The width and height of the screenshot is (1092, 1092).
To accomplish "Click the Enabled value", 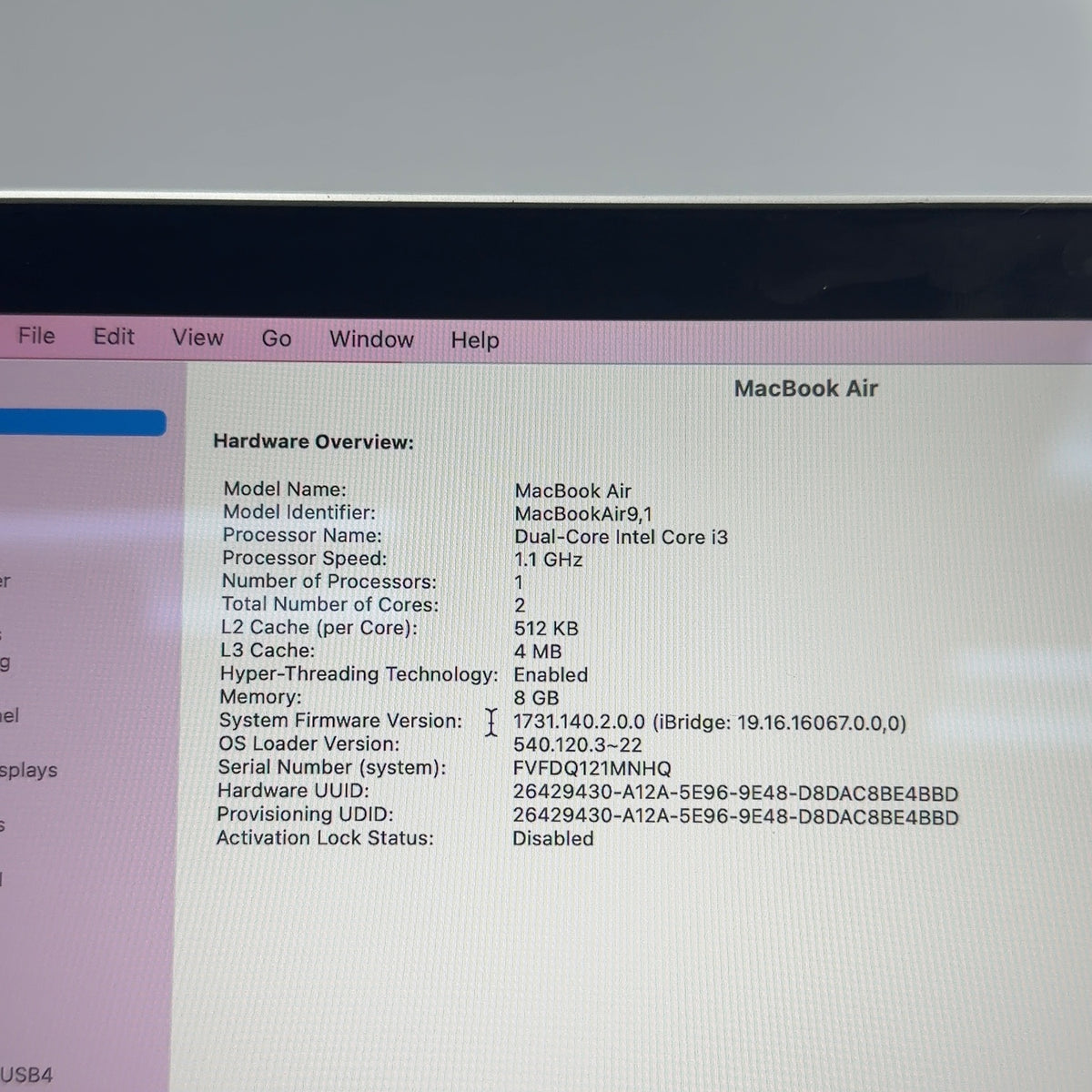I will click(551, 675).
